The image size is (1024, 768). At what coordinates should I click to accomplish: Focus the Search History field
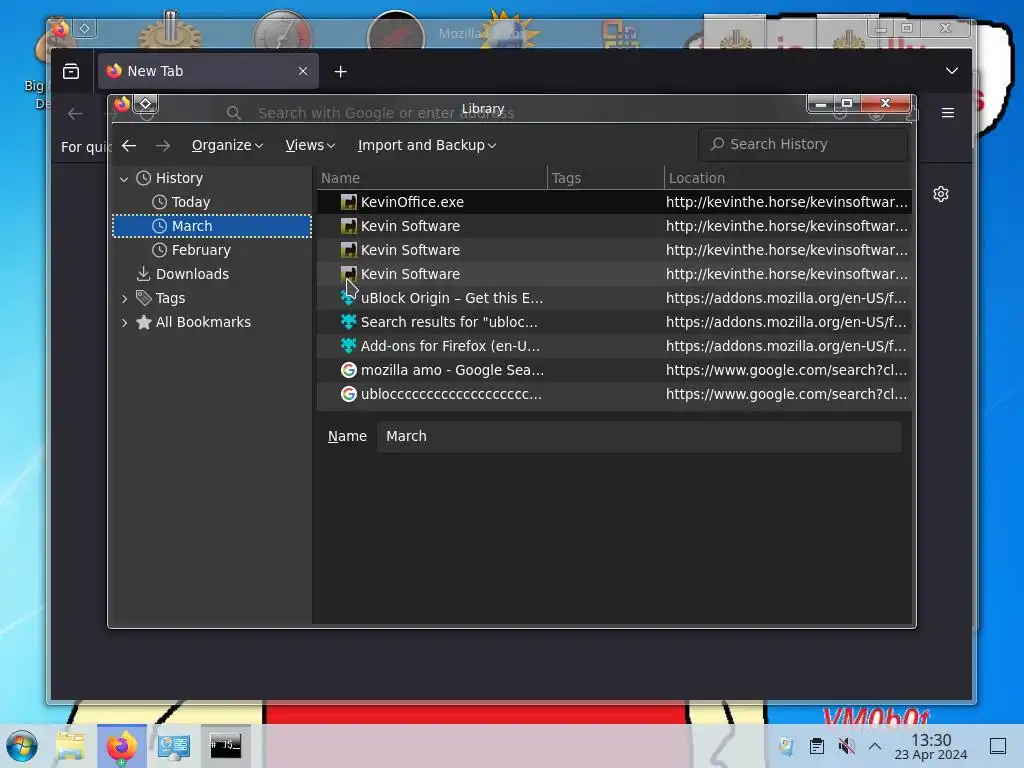pos(803,144)
